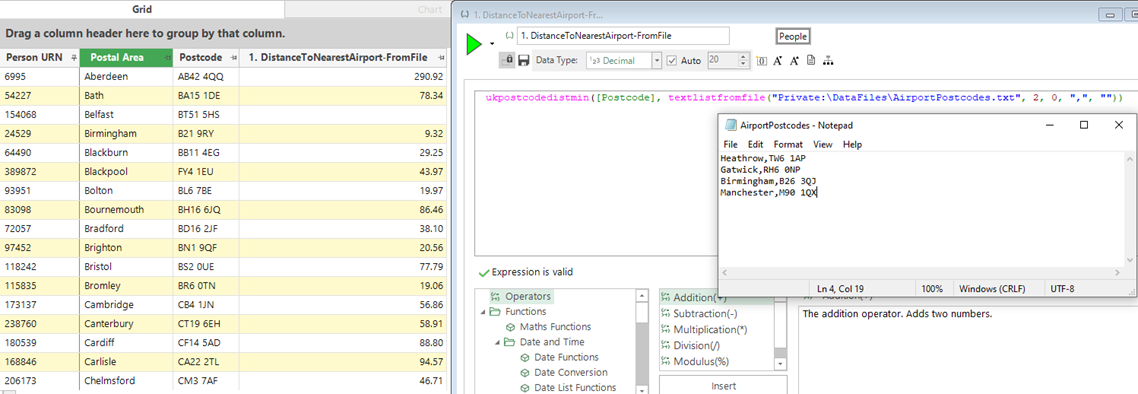Select Date Functions tree item

pyautogui.click(x=566, y=357)
